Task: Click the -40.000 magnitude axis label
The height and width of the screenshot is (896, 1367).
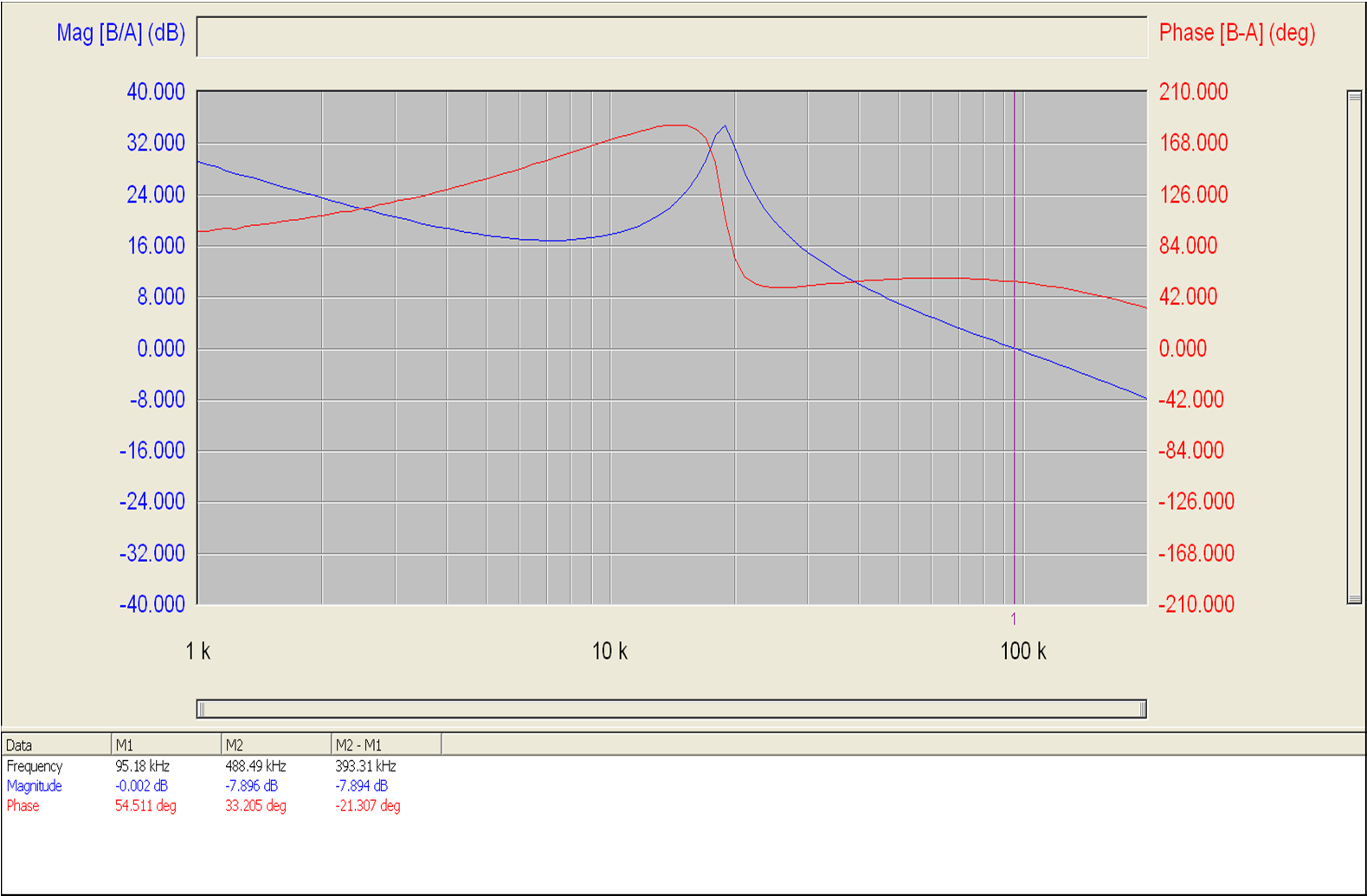Action: (152, 604)
